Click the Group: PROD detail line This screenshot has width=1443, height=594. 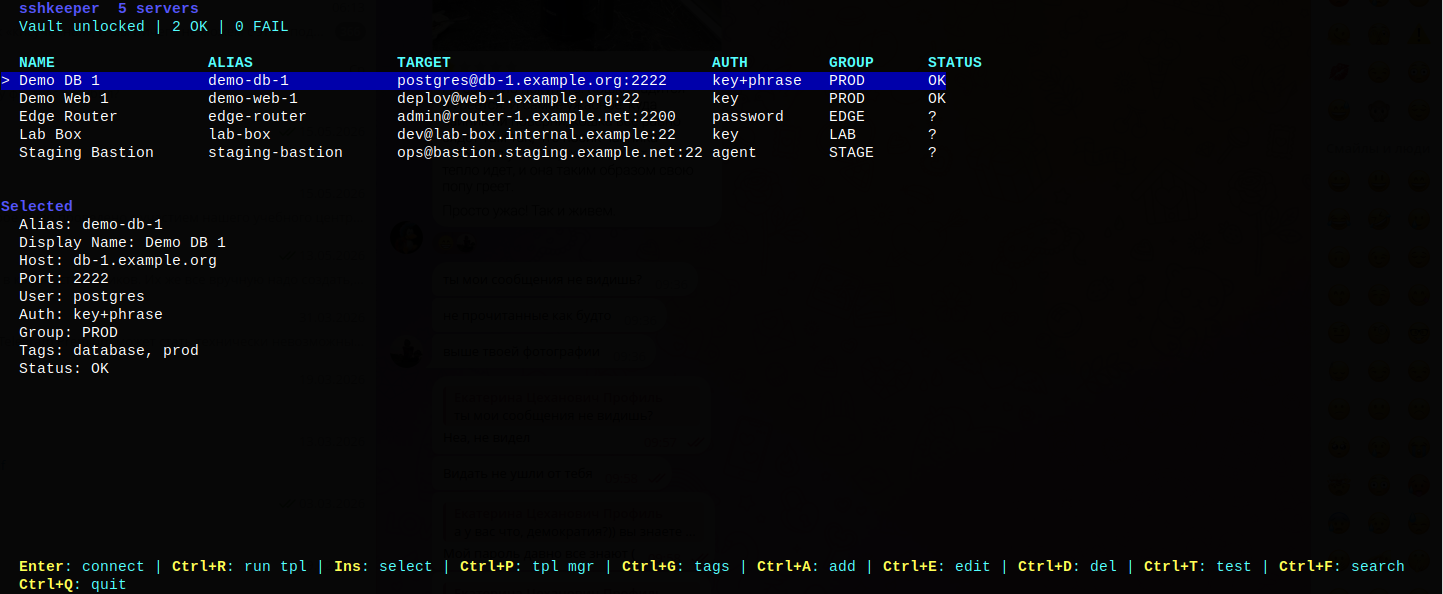[68, 332]
